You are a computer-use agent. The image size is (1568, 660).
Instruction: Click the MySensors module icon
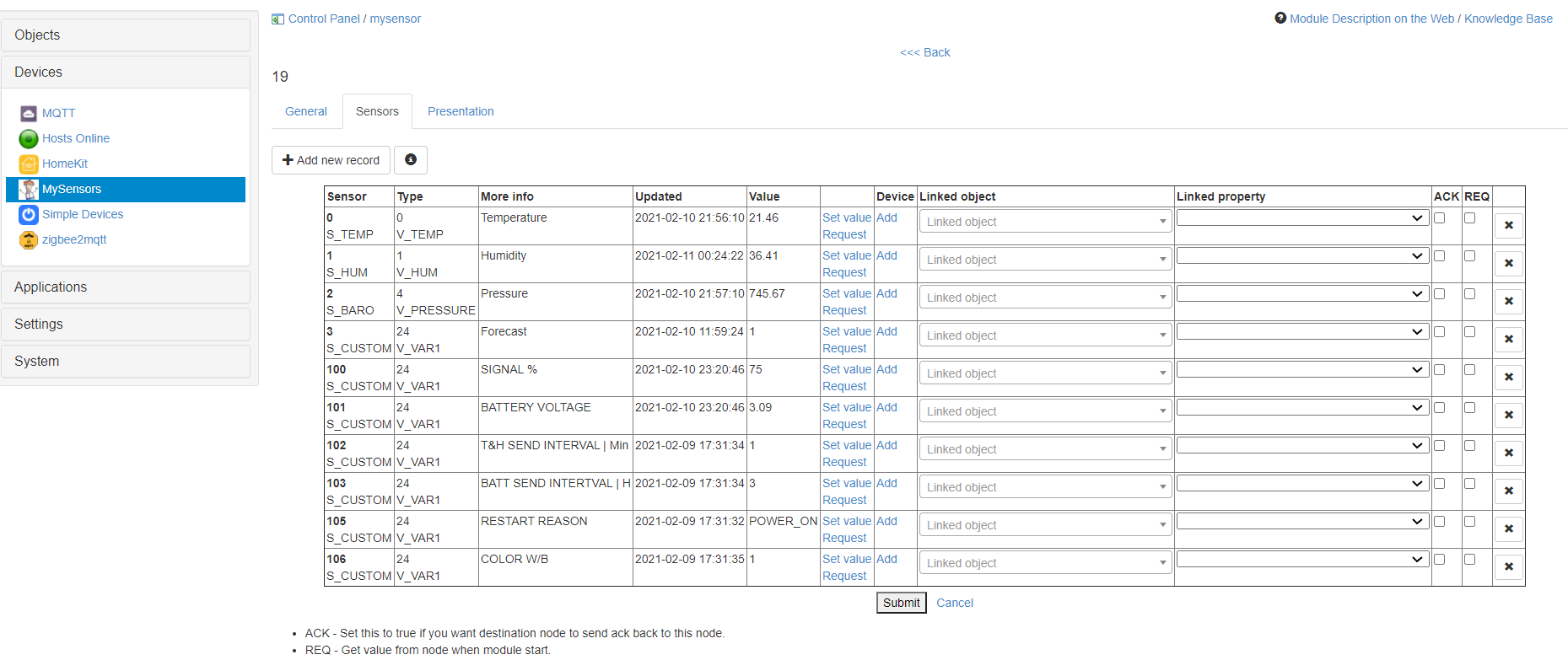29,189
